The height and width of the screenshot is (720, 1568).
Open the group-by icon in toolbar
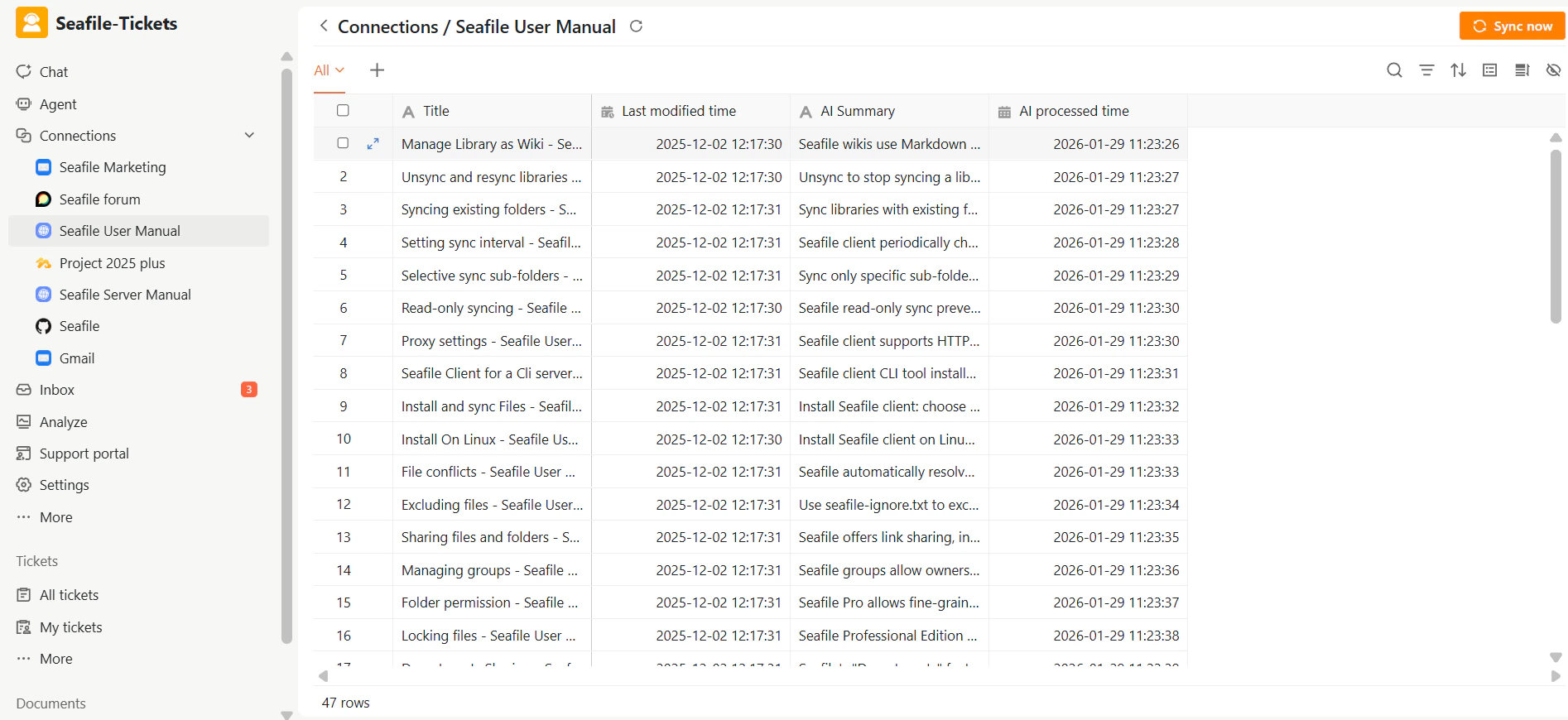click(1489, 70)
